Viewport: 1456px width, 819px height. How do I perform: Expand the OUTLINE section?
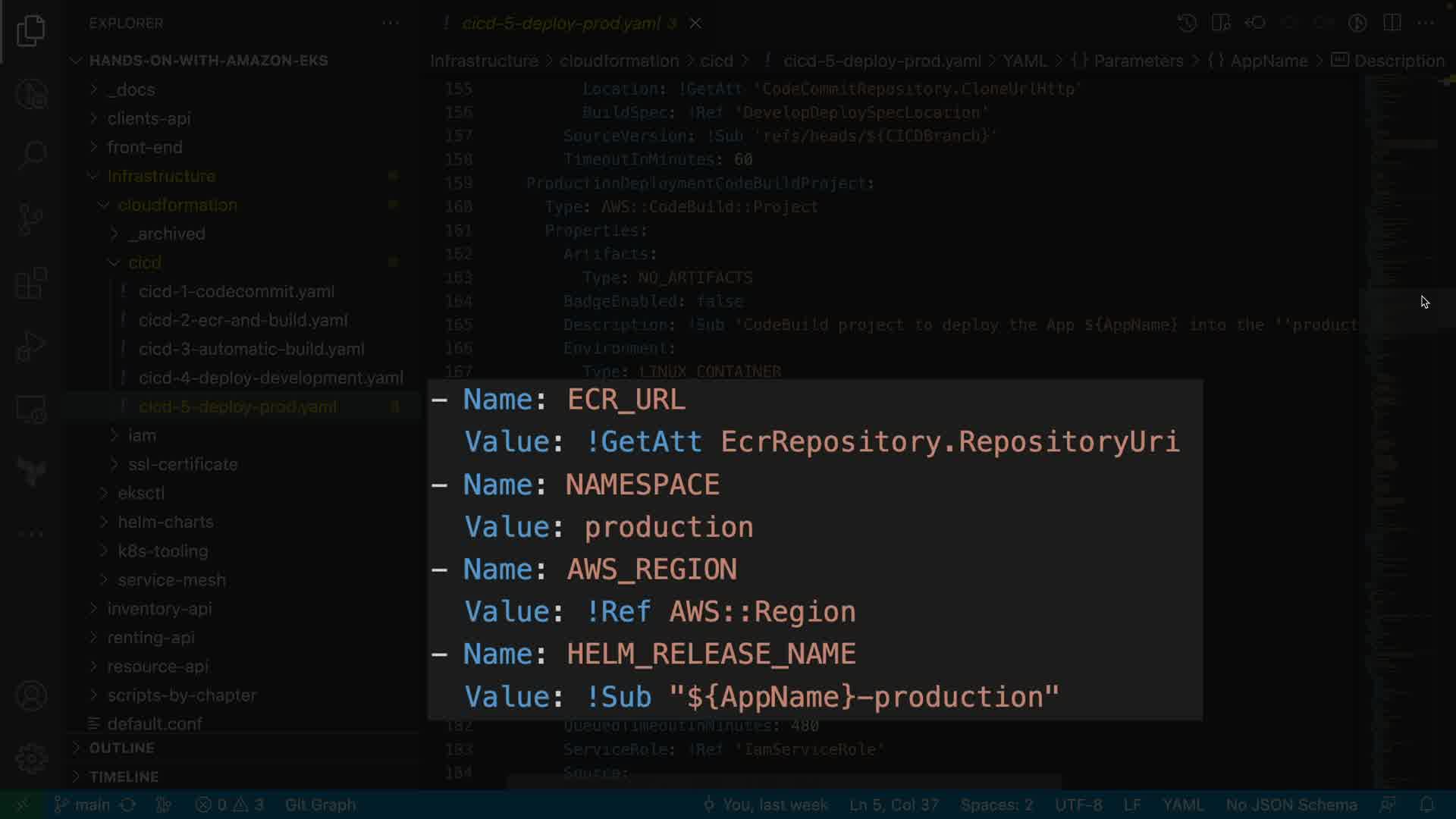point(121,748)
